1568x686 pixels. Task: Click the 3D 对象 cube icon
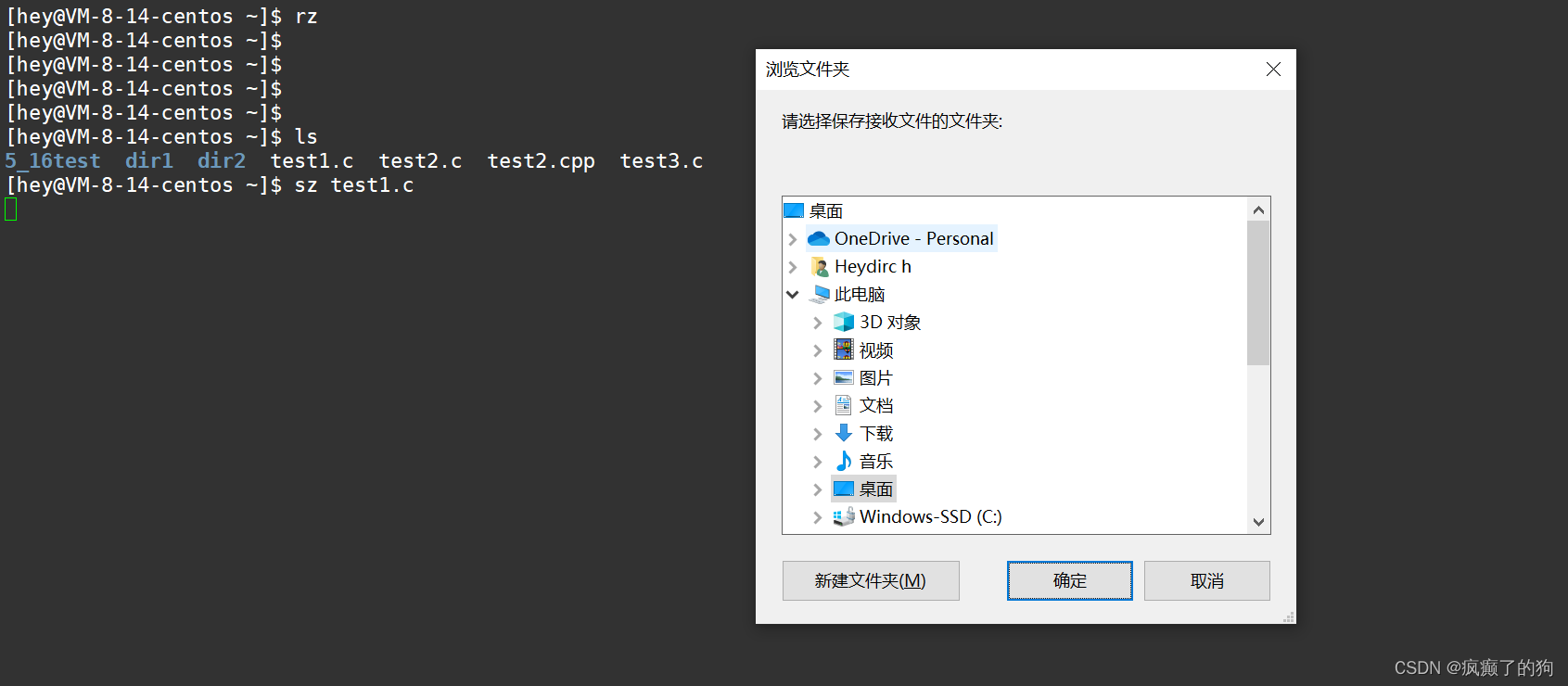pos(844,322)
